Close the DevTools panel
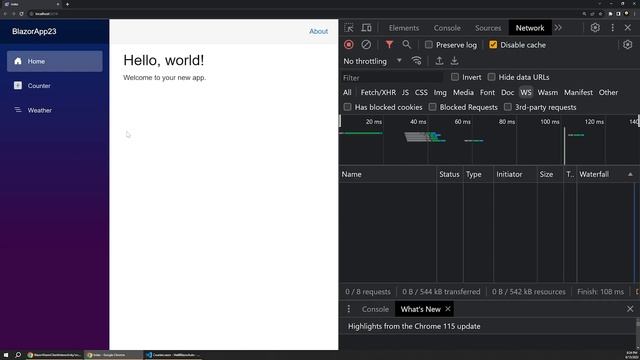The width and height of the screenshot is (640, 360). 628,28
